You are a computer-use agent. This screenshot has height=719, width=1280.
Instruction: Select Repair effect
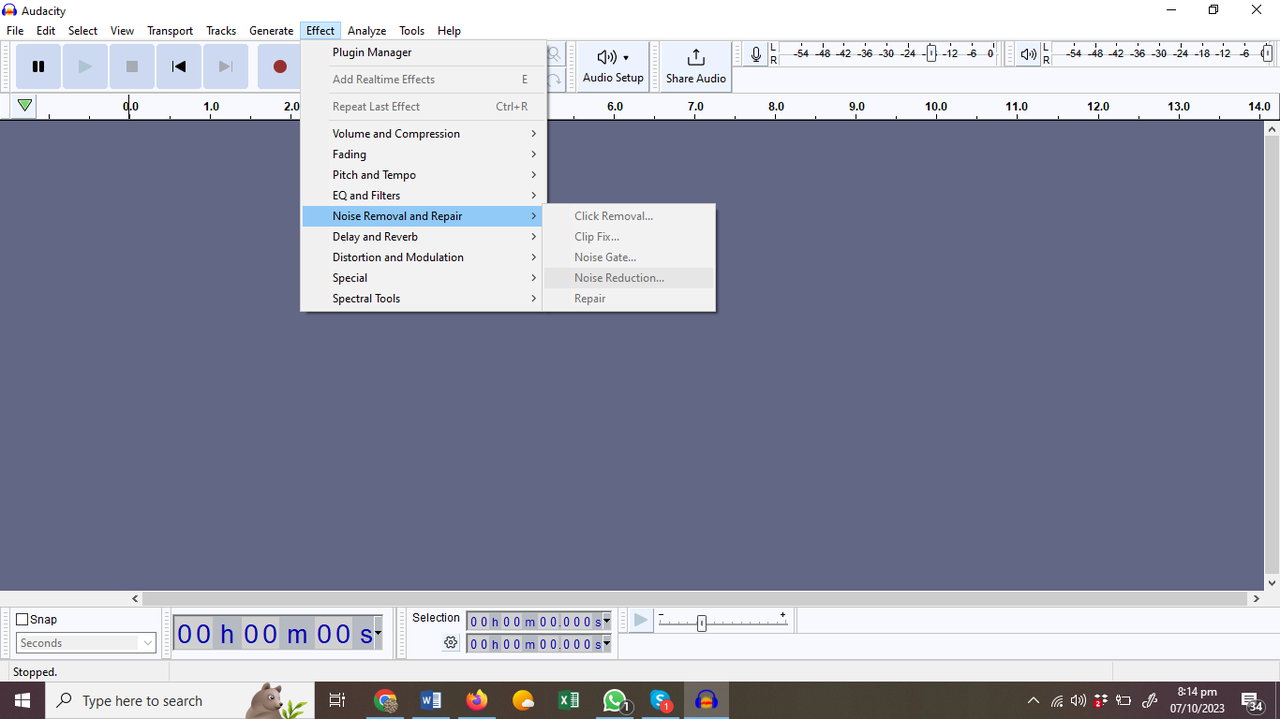point(629,299)
